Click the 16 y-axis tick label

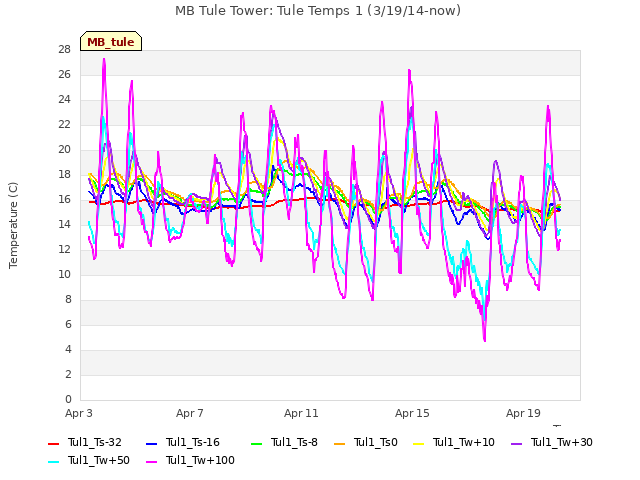point(64,199)
